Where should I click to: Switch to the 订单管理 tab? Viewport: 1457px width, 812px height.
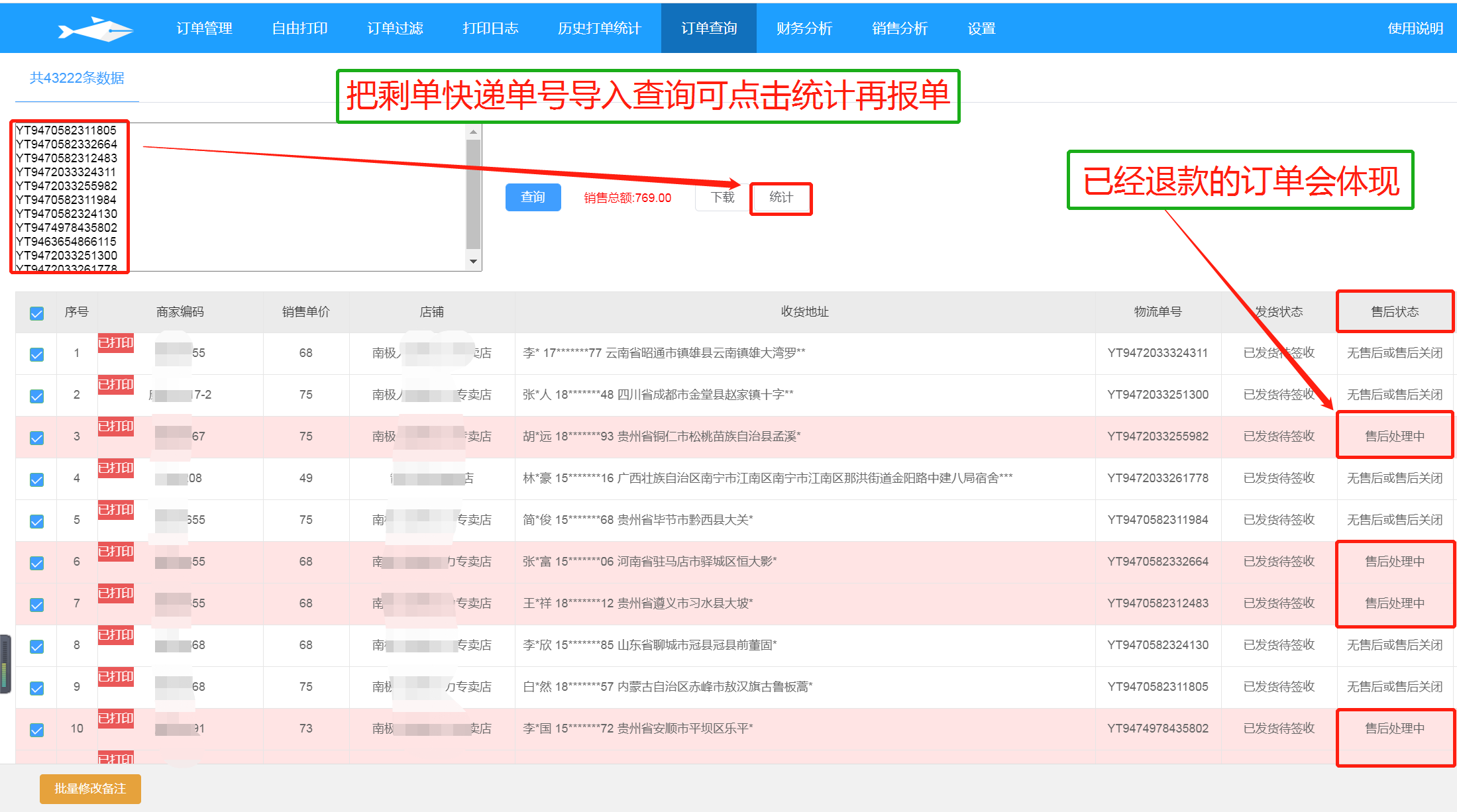(x=204, y=28)
